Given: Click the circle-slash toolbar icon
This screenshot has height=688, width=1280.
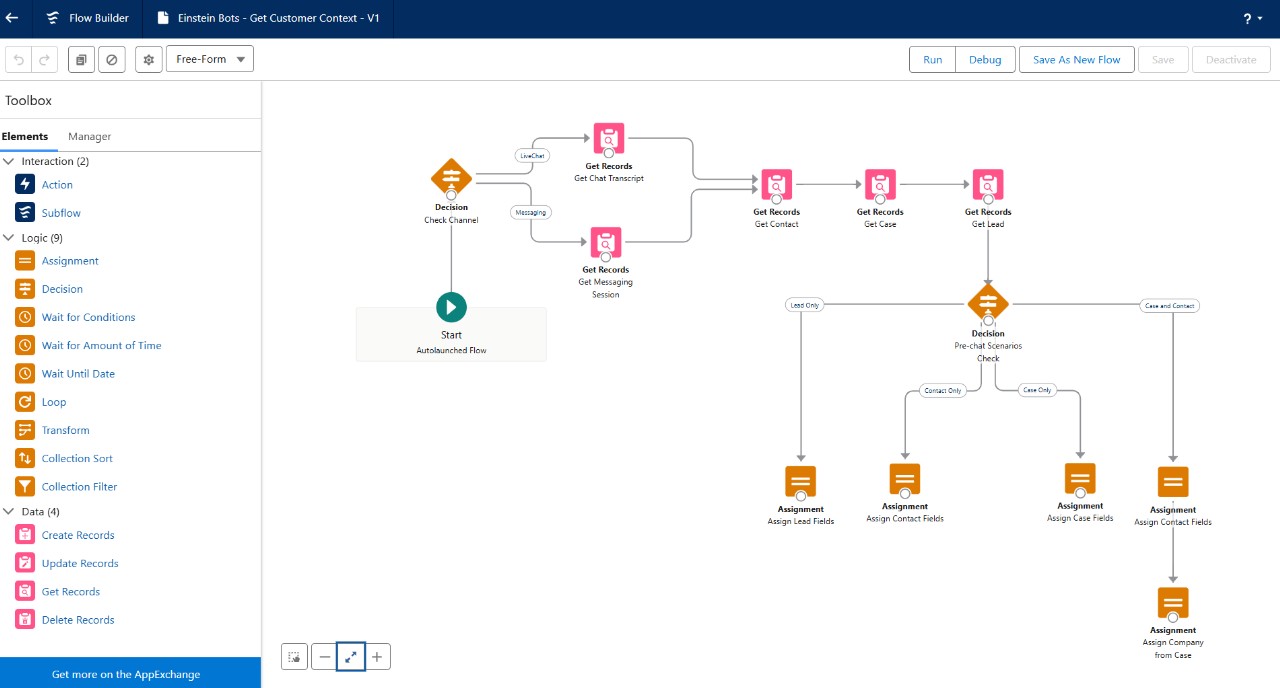Looking at the screenshot, I should (x=112, y=60).
